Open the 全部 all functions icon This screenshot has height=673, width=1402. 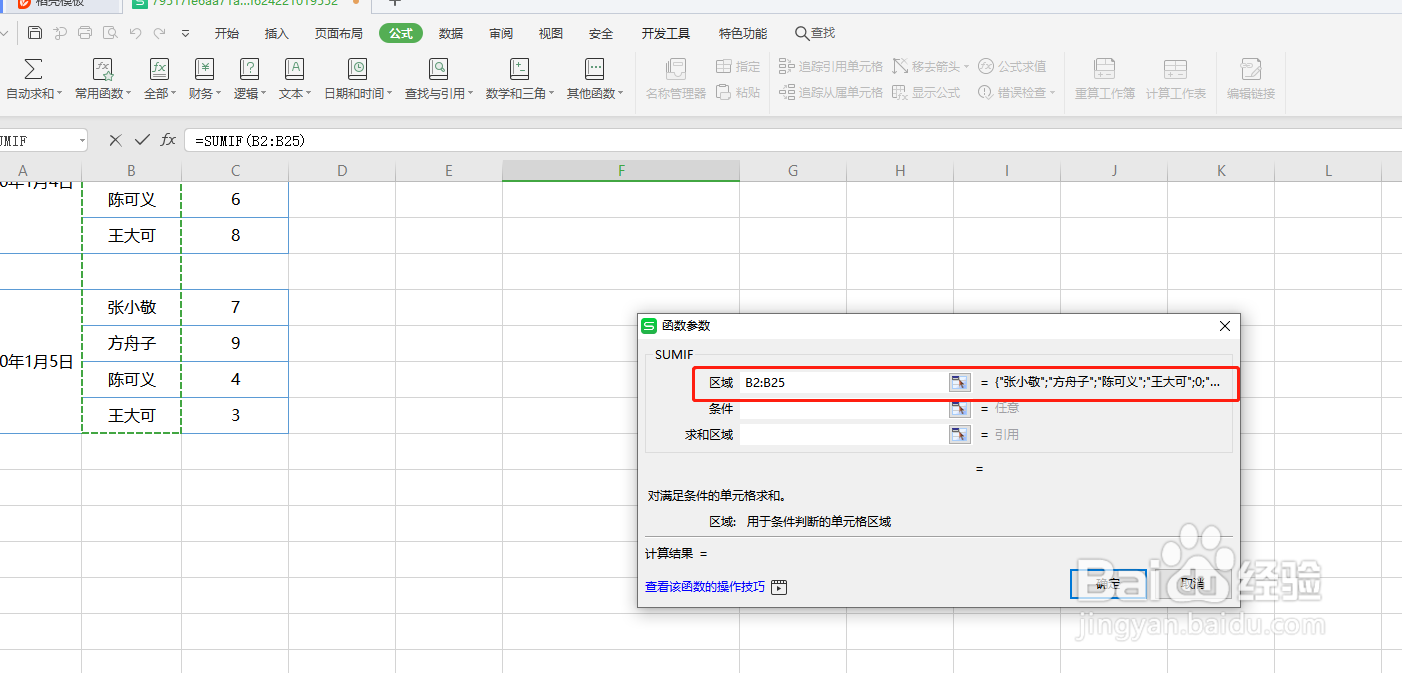click(160, 69)
